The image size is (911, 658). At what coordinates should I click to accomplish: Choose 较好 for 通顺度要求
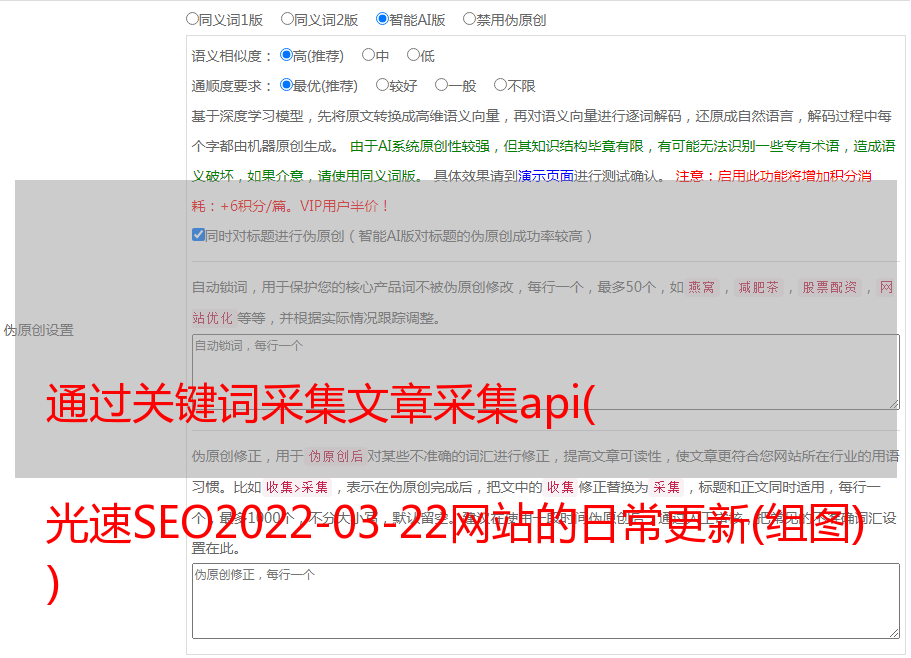click(x=382, y=85)
